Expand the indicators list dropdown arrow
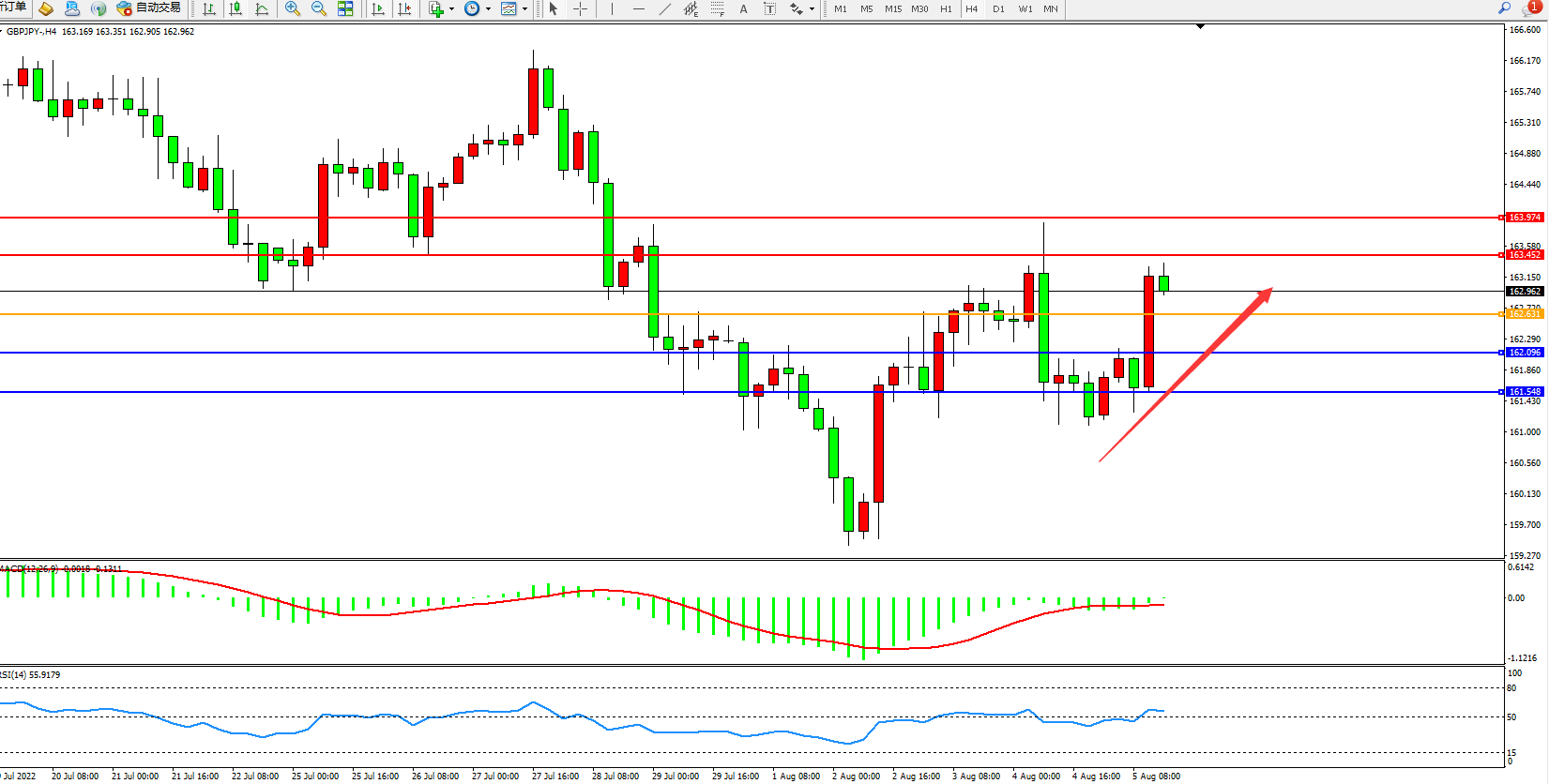This screenshot has width=1549, height=784. 451,9
